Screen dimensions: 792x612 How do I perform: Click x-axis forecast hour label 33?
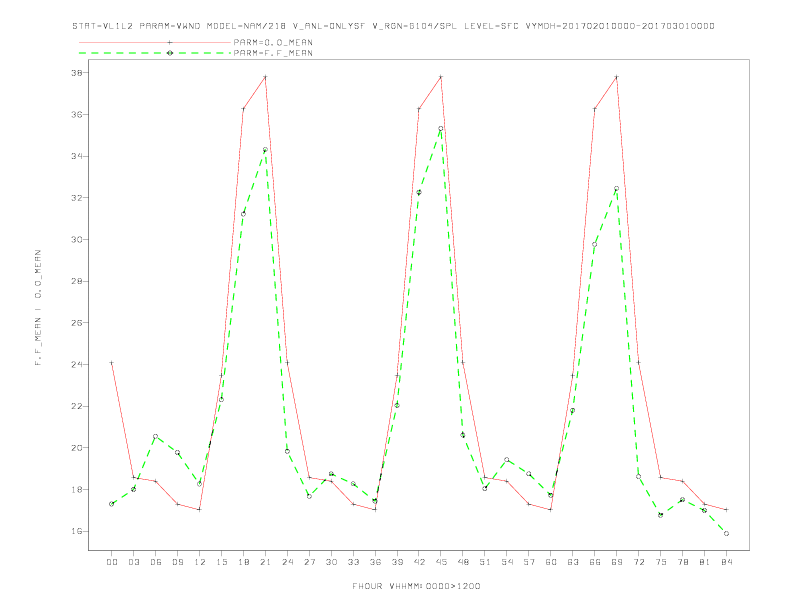coord(353,562)
